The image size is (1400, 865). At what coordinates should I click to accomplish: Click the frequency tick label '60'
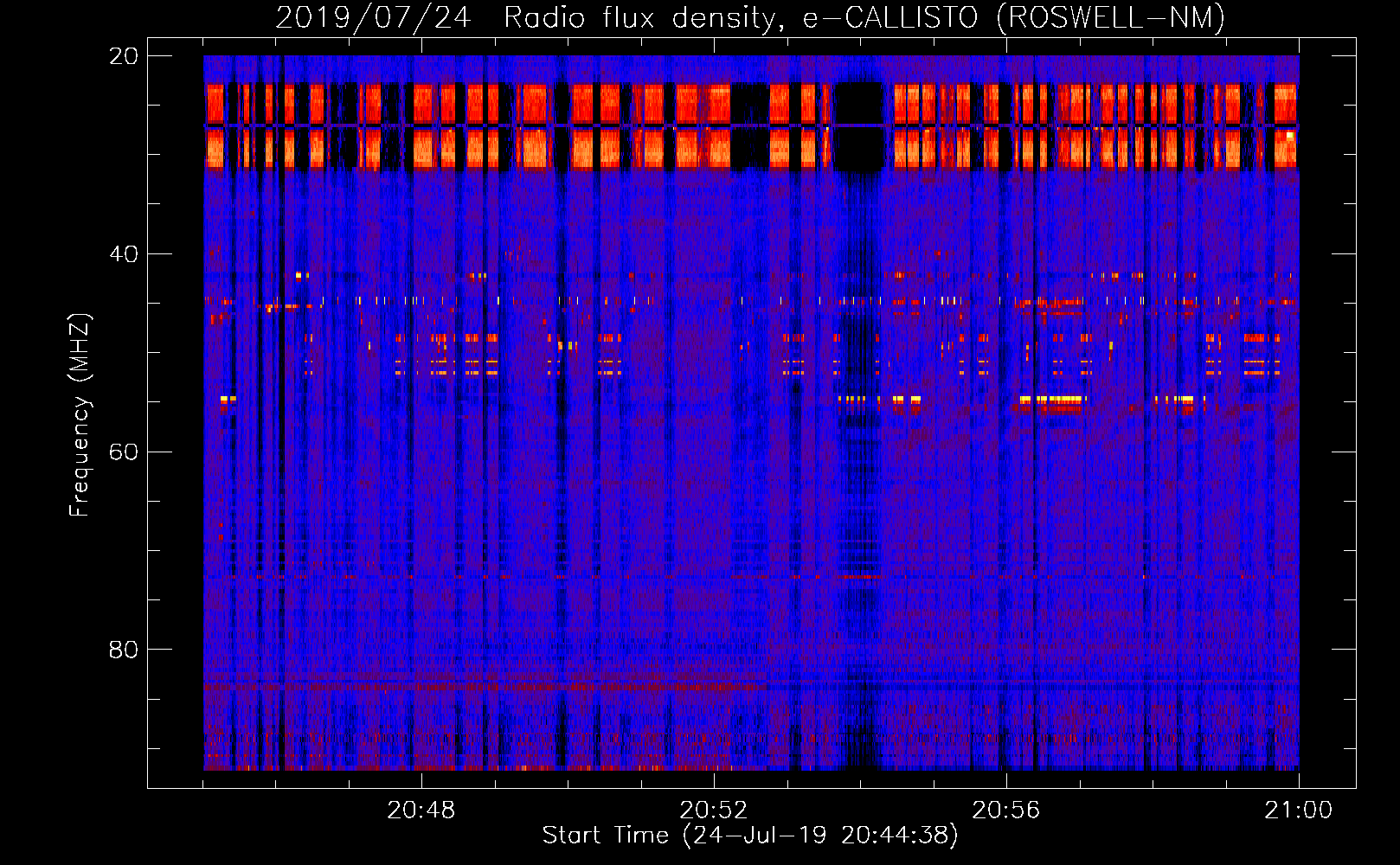tap(124, 452)
